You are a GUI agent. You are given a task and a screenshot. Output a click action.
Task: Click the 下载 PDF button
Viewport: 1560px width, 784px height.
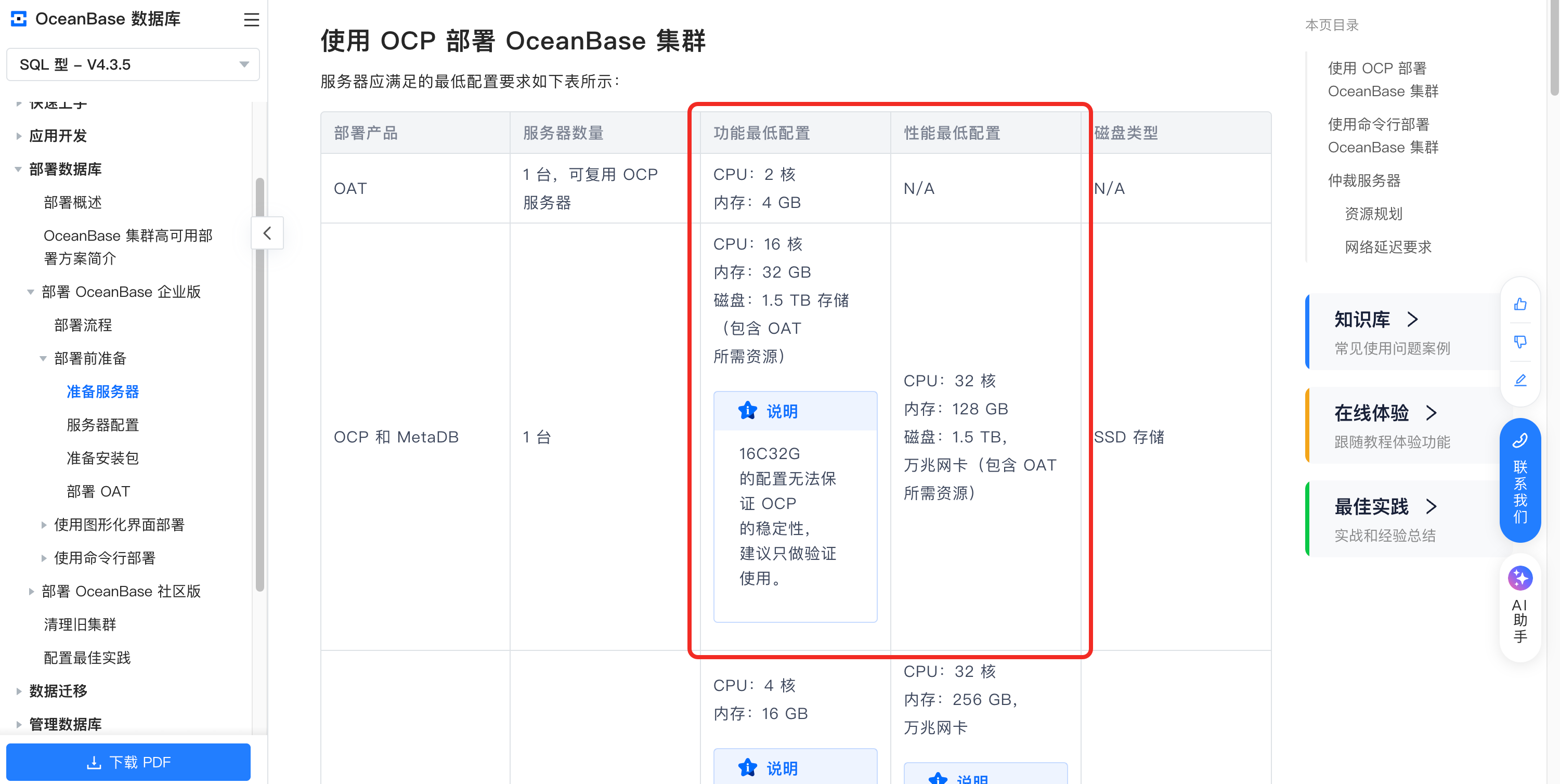click(128, 762)
